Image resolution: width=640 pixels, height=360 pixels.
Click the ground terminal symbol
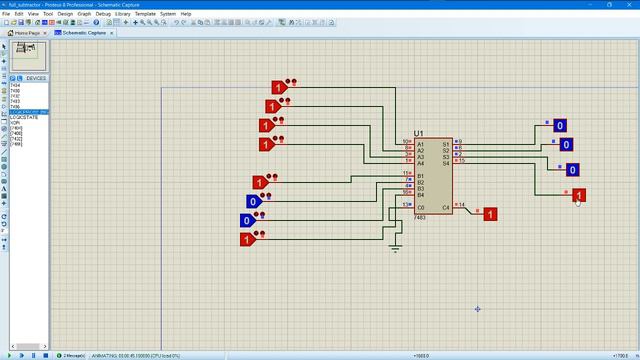click(x=395, y=248)
